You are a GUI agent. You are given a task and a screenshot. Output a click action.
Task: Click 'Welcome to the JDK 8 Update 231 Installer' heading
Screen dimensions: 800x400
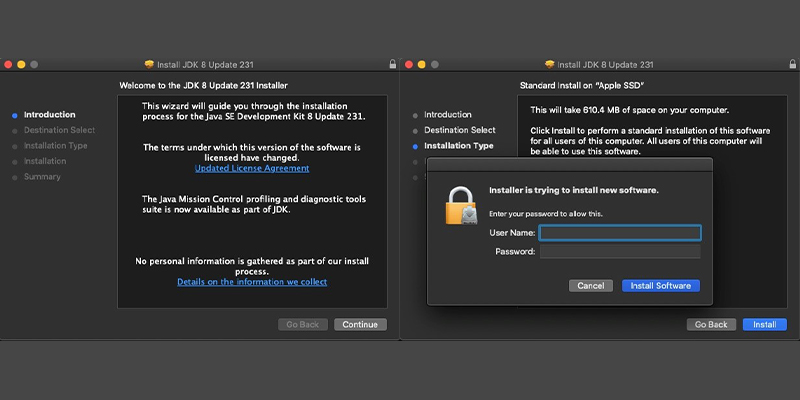(204, 85)
